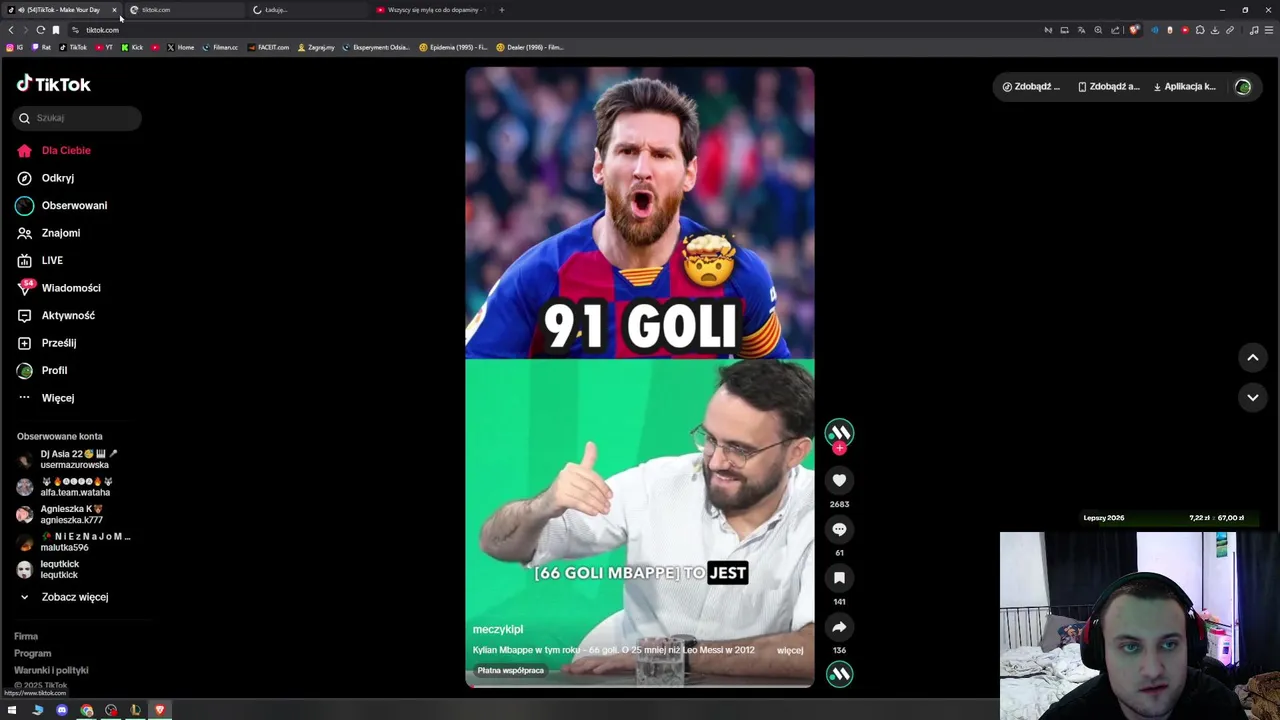Save video with the bookmark icon
Screen dimensions: 1280x720
click(839, 578)
